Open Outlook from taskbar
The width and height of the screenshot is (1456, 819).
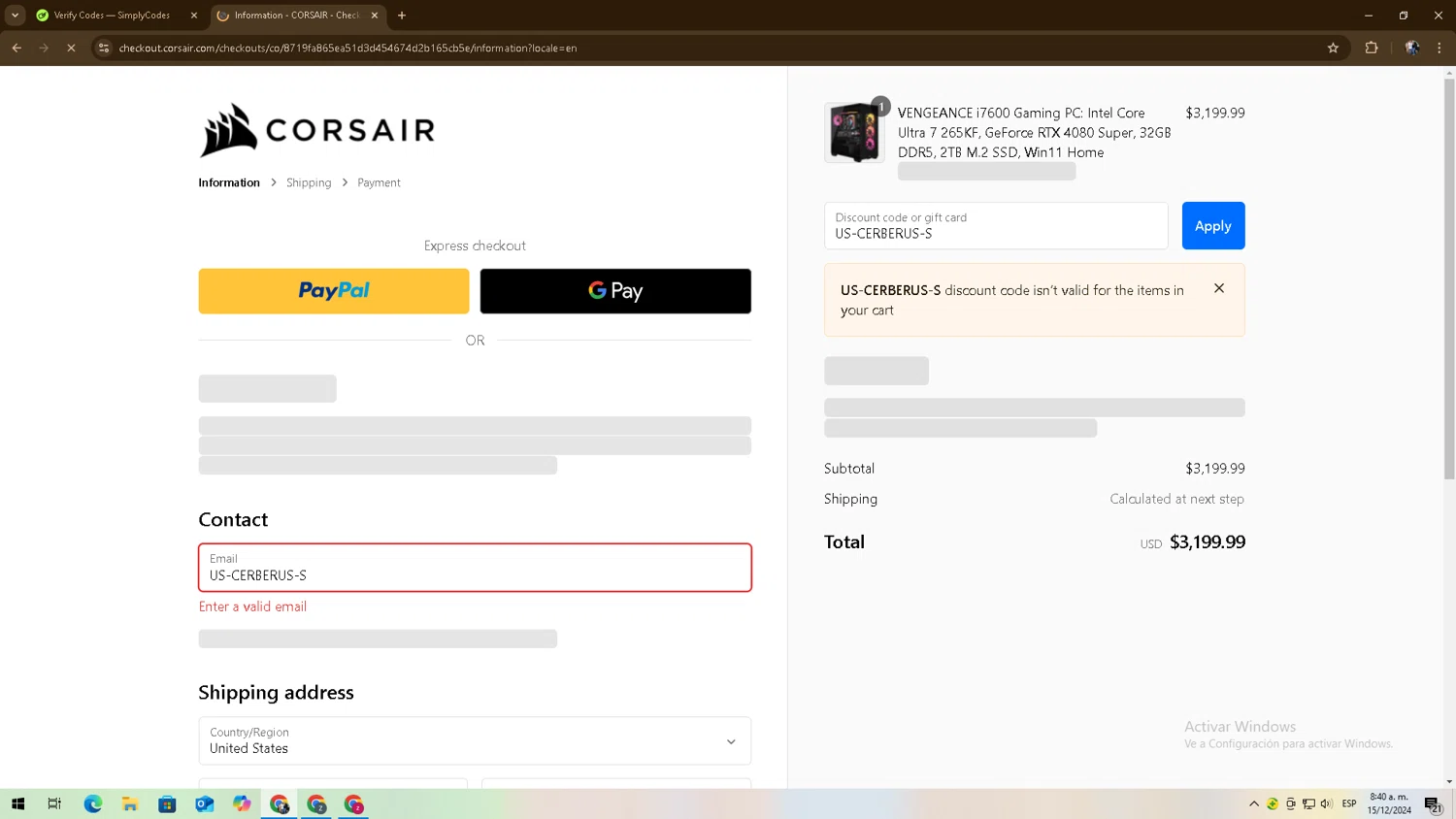[x=204, y=803]
